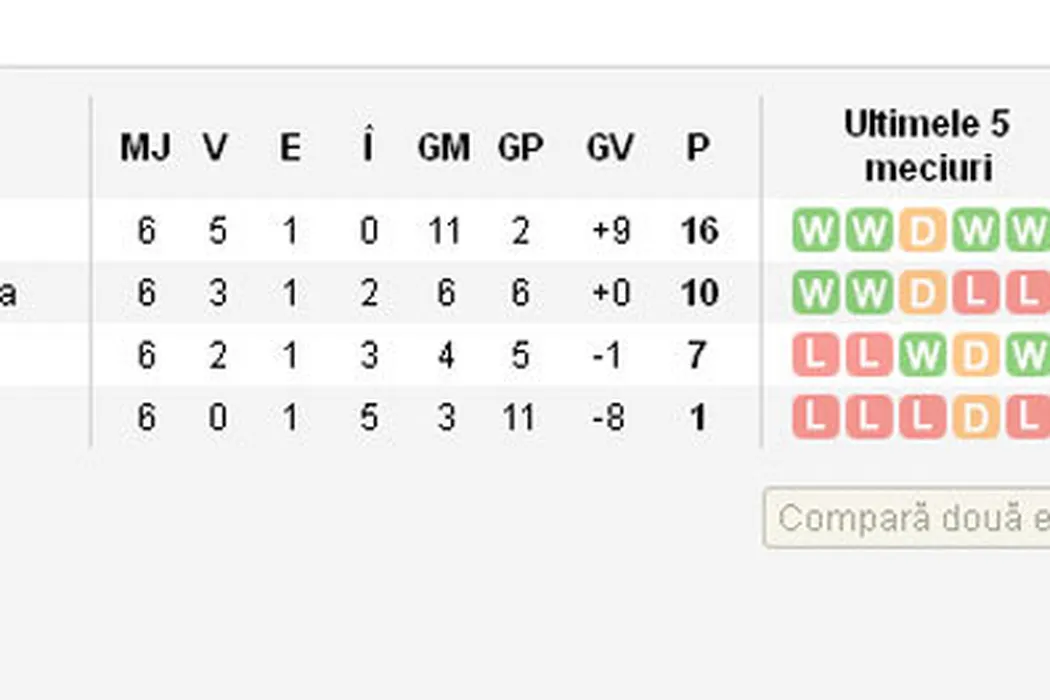Click the first red L badge in the second row
This screenshot has height=700, width=1050.
975,294
